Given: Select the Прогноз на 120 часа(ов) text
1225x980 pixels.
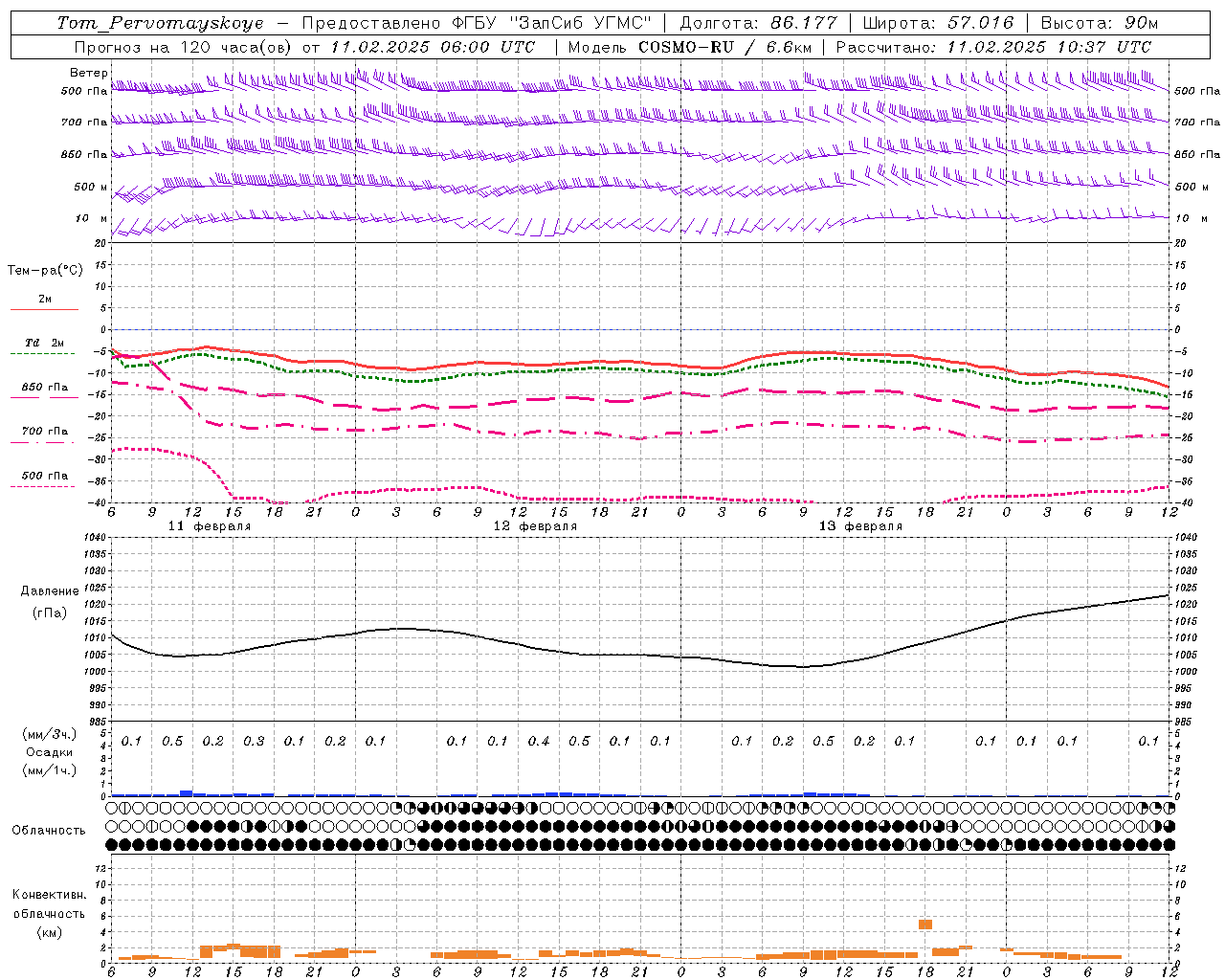Looking at the screenshot, I should coord(186,47).
